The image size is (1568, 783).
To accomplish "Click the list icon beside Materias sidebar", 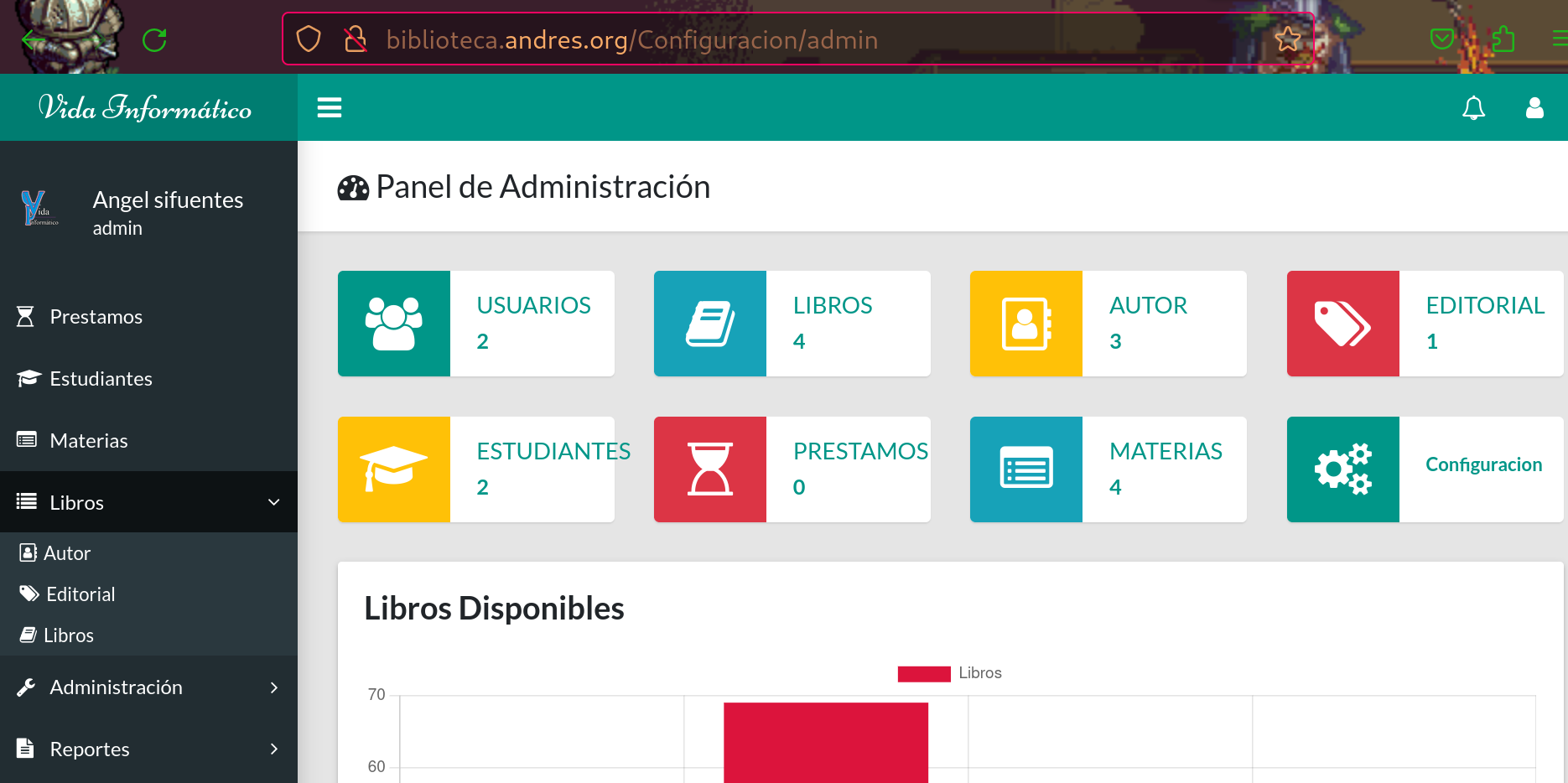I will point(27,439).
